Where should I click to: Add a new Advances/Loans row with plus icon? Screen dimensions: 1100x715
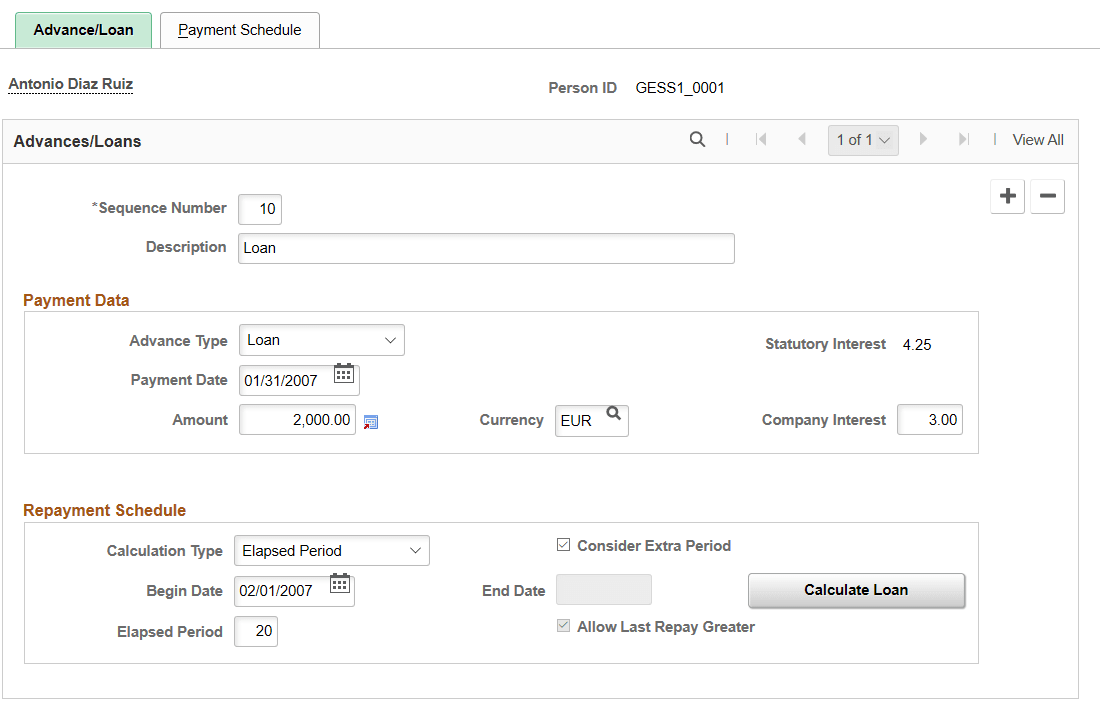pyautogui.click(x=1007, y=196)
